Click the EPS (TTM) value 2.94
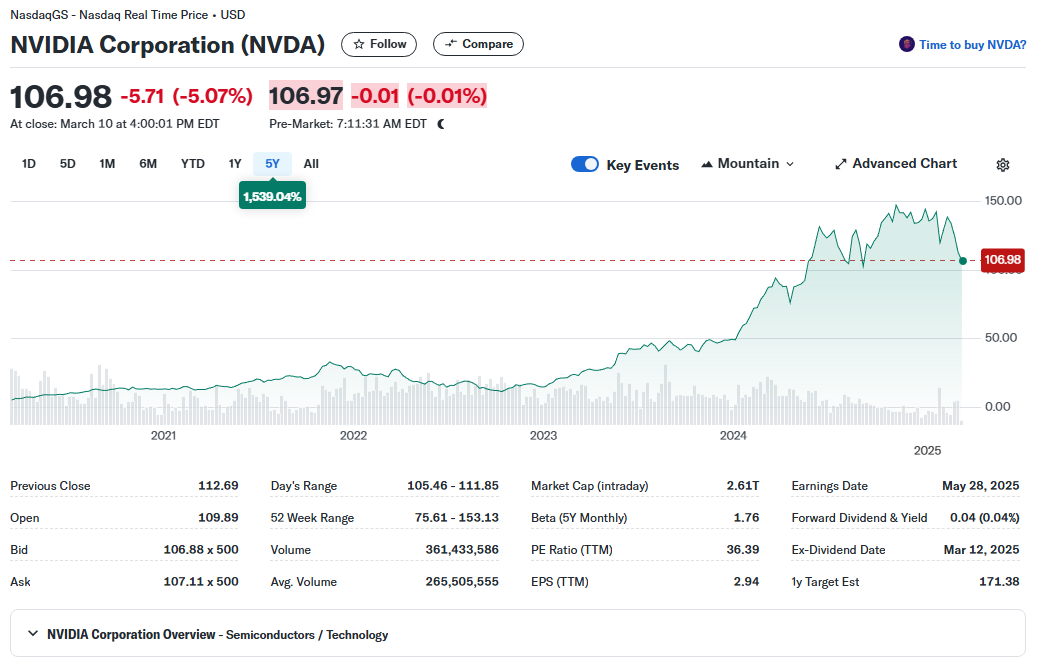This screenshot has width=1041, height=667. point(747,581)
